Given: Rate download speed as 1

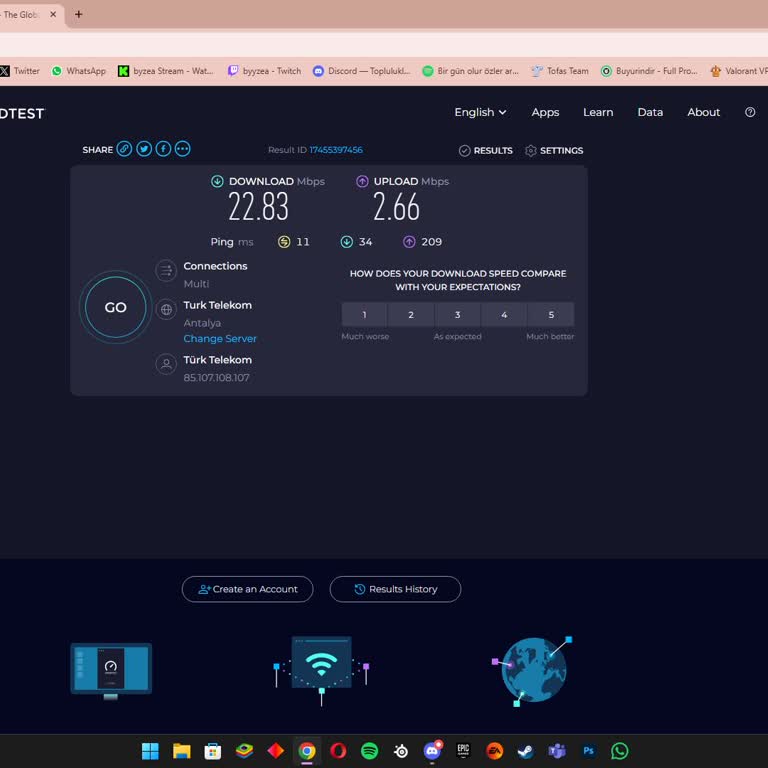Looking at the screenshot, I should [x=364, y=314].
